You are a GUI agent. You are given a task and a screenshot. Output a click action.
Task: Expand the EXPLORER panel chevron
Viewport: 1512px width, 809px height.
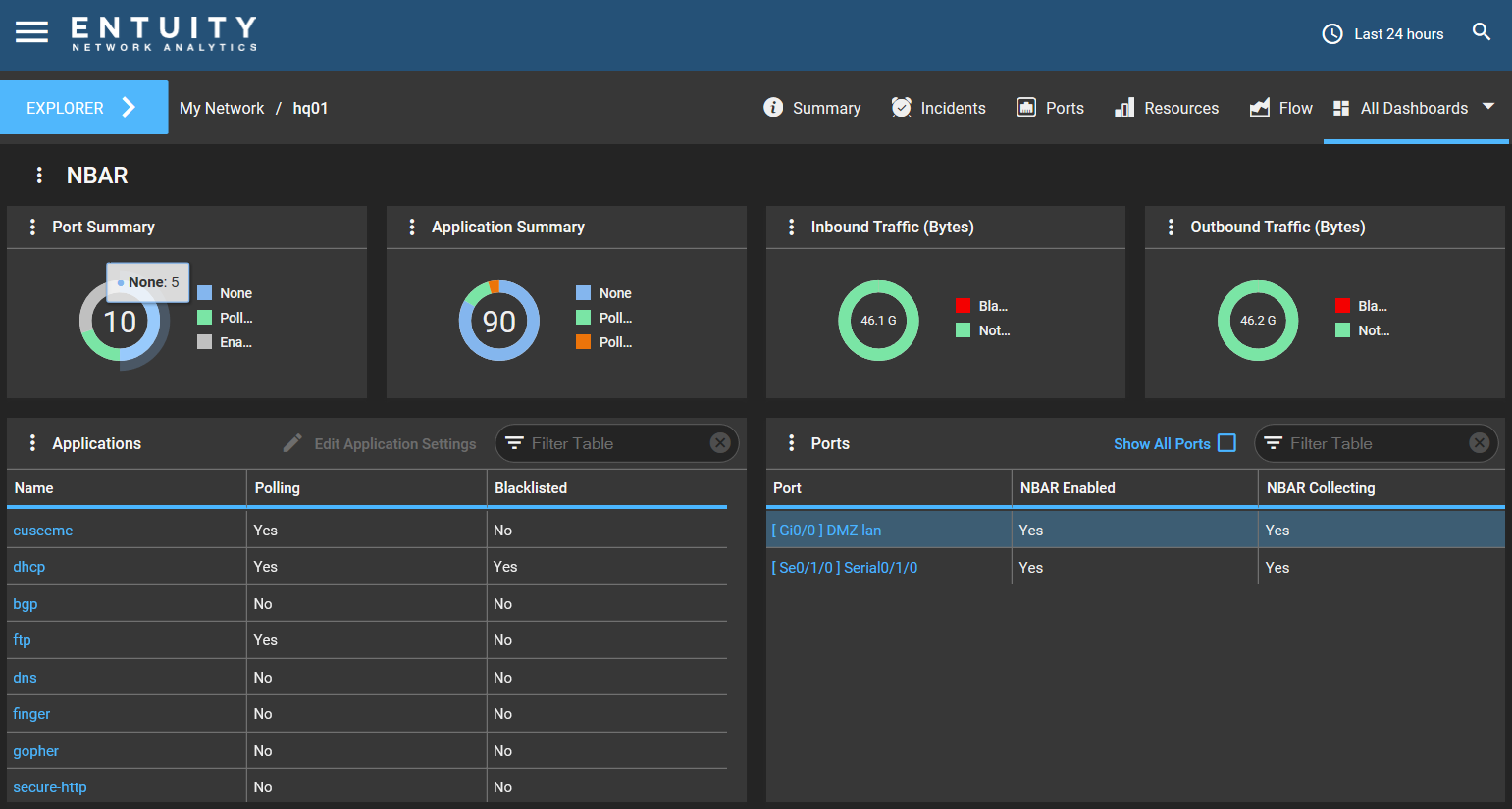click(x=129, y=108)
